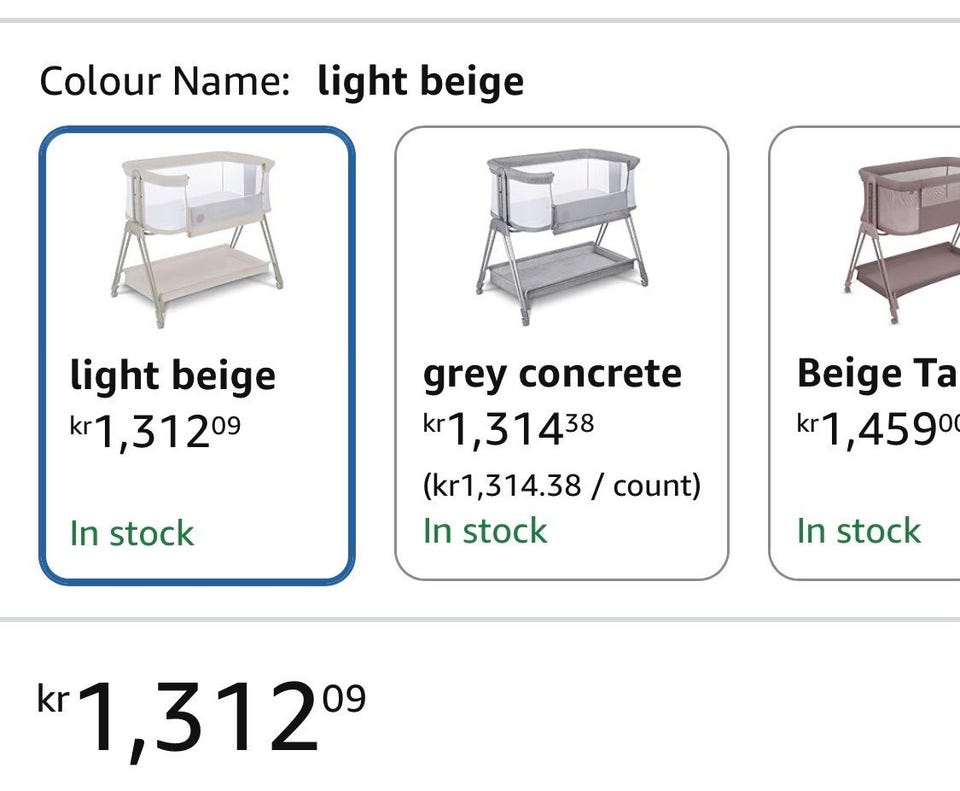Image resolution: width=960 pixels, height=791 pixels.
Task: Select the light beige colour name label
Action: [172, 376]
